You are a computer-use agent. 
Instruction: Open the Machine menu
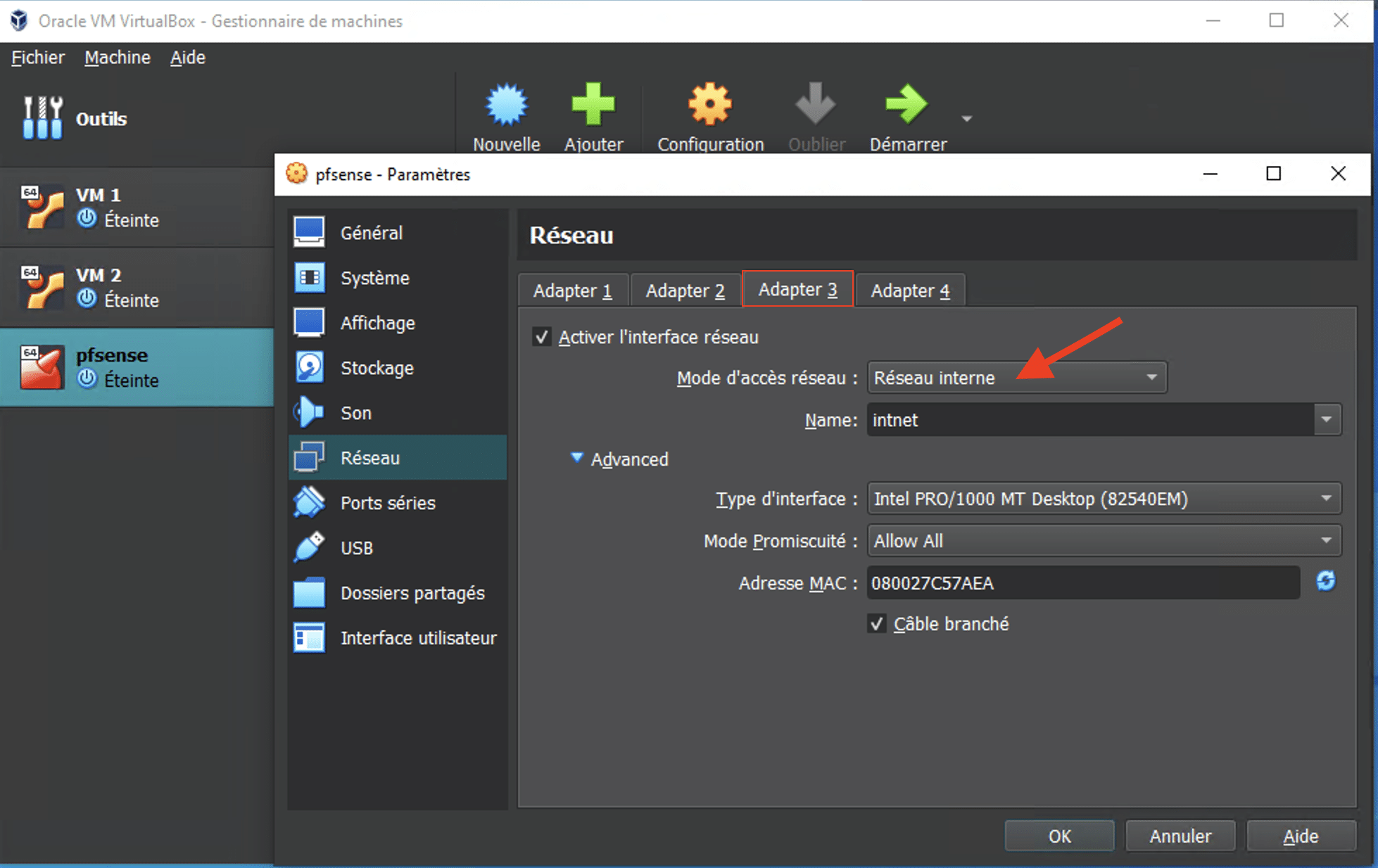117,57
